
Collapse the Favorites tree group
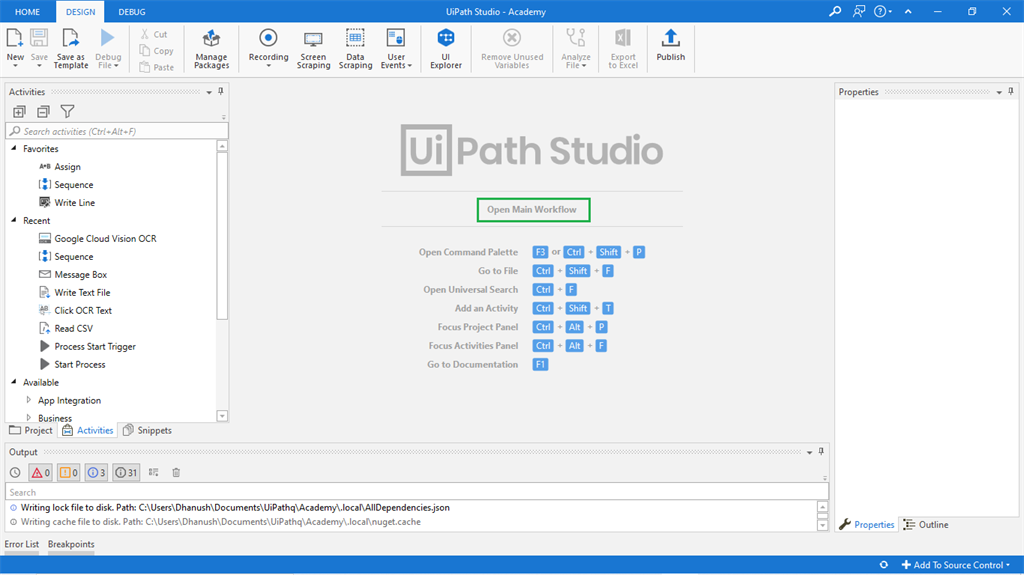14,148
